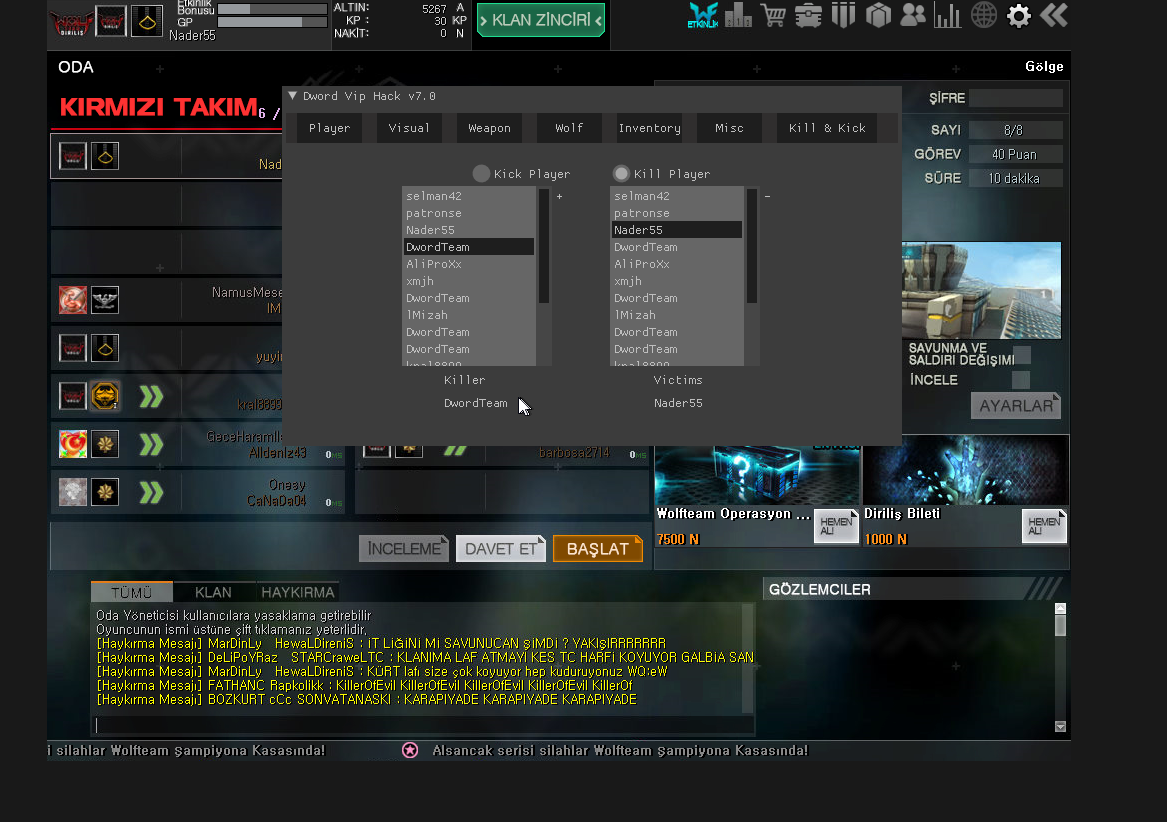Click the plus beside the Kick list

point(559,197)
